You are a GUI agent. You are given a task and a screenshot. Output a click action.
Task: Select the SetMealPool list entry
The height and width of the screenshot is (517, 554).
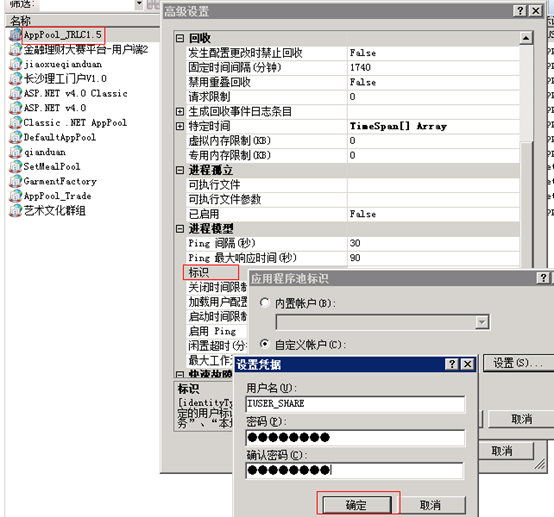[52, 166]
